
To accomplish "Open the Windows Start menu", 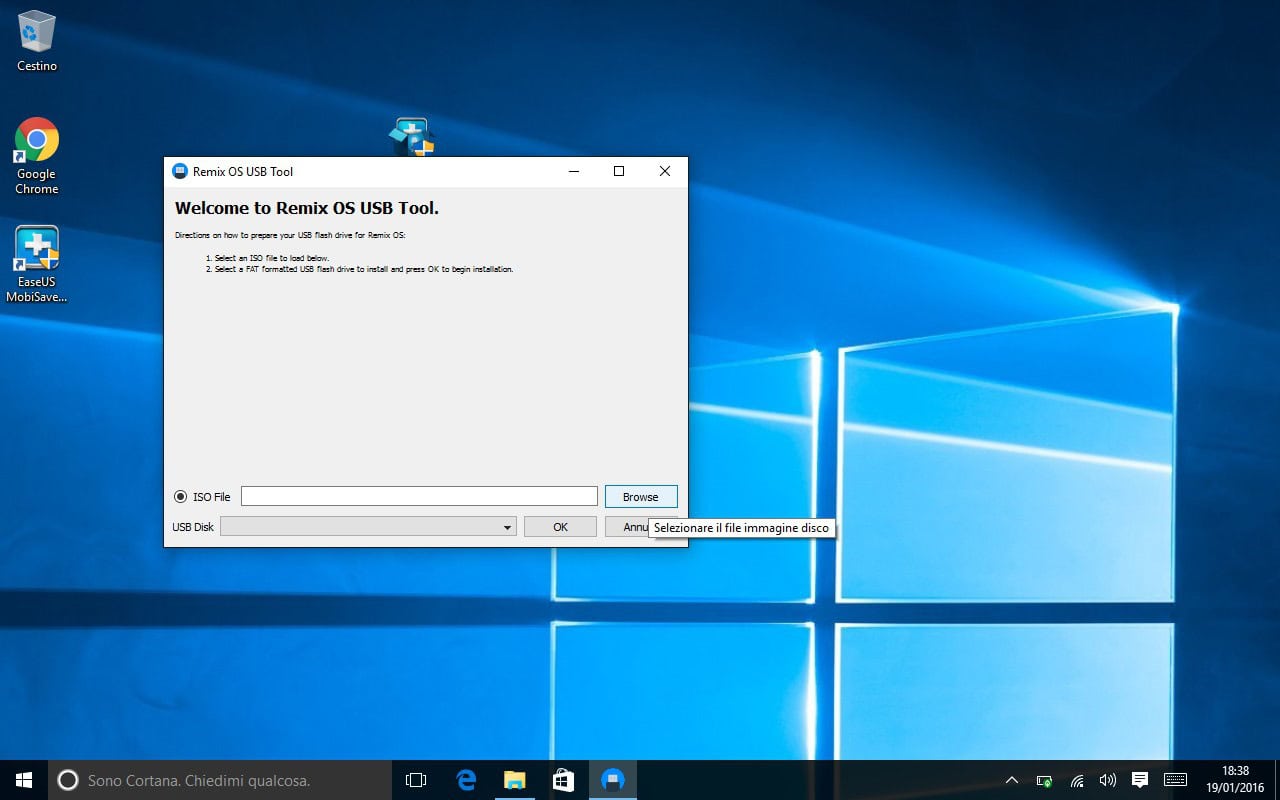I will (24, 780).
